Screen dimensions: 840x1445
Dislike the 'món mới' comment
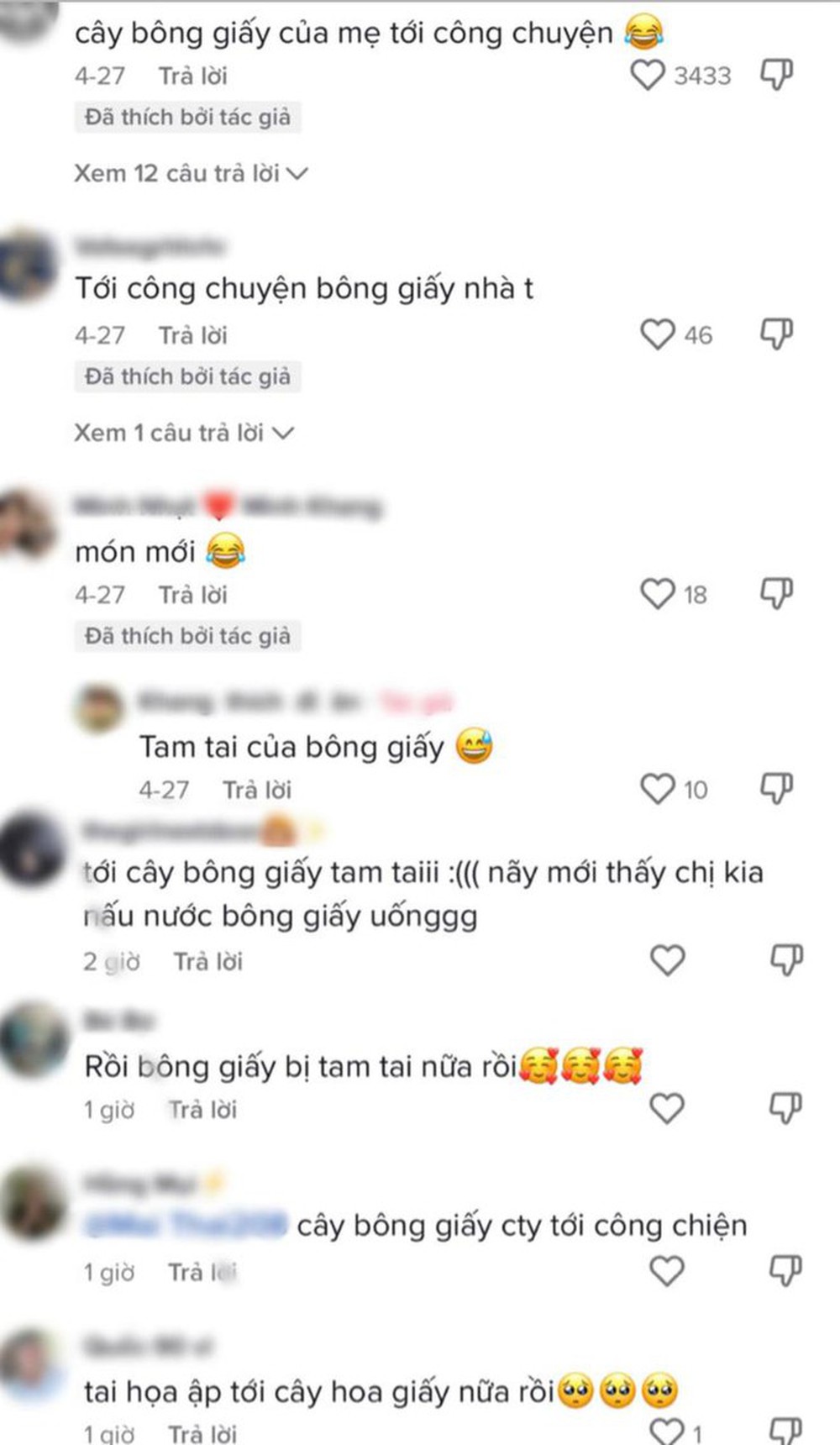pyautogui.click(x=776, y=593)
